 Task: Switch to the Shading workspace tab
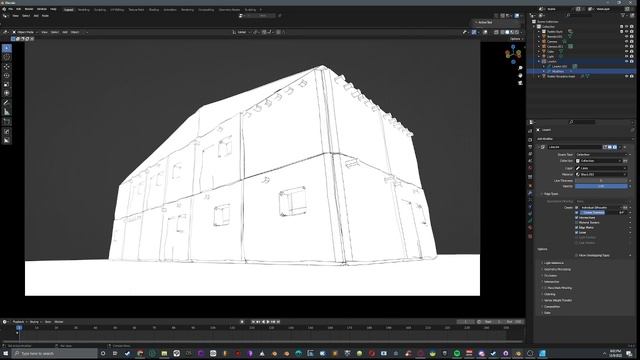(154, 9)
